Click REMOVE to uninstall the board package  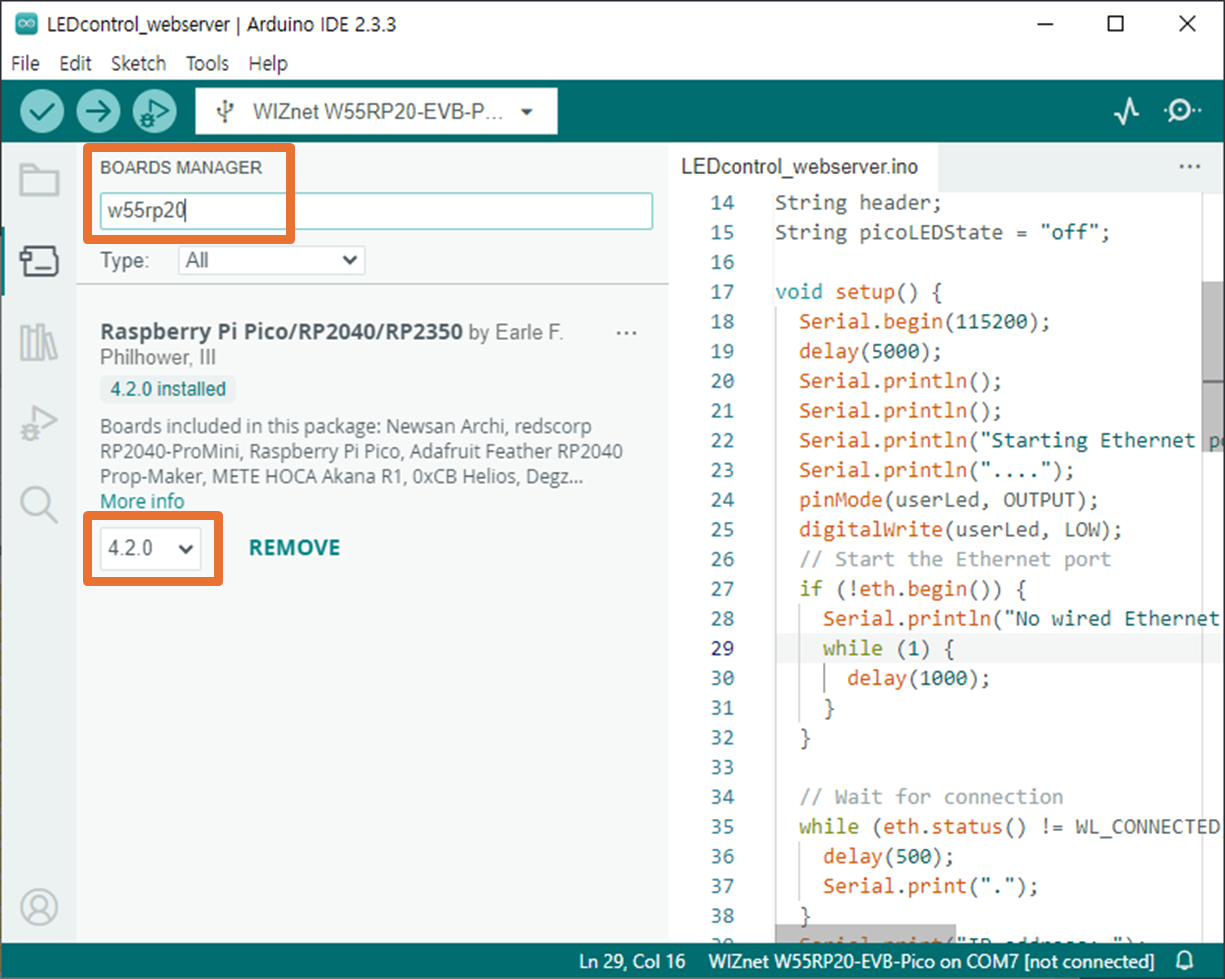tap(295, 548)
